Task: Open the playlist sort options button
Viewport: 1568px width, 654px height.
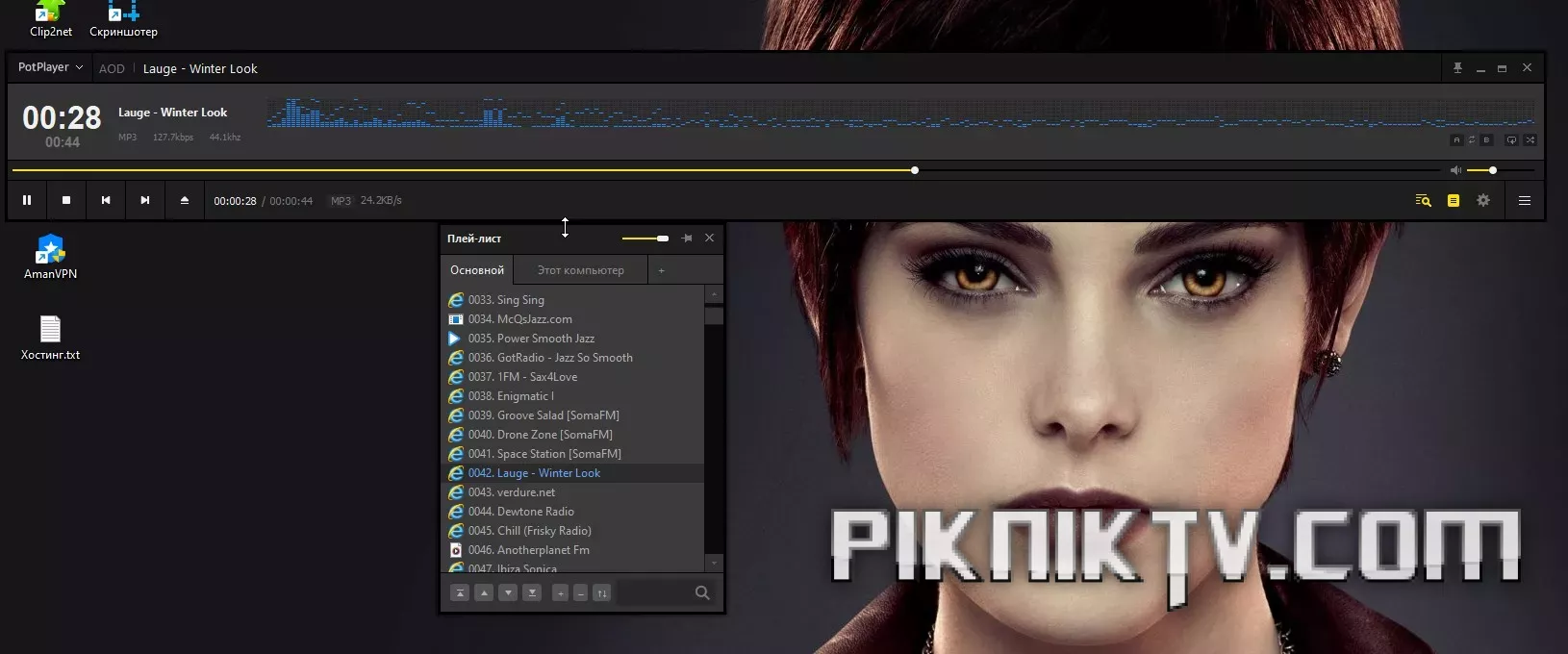Action: pyautogui.click(x=601, y=592)
